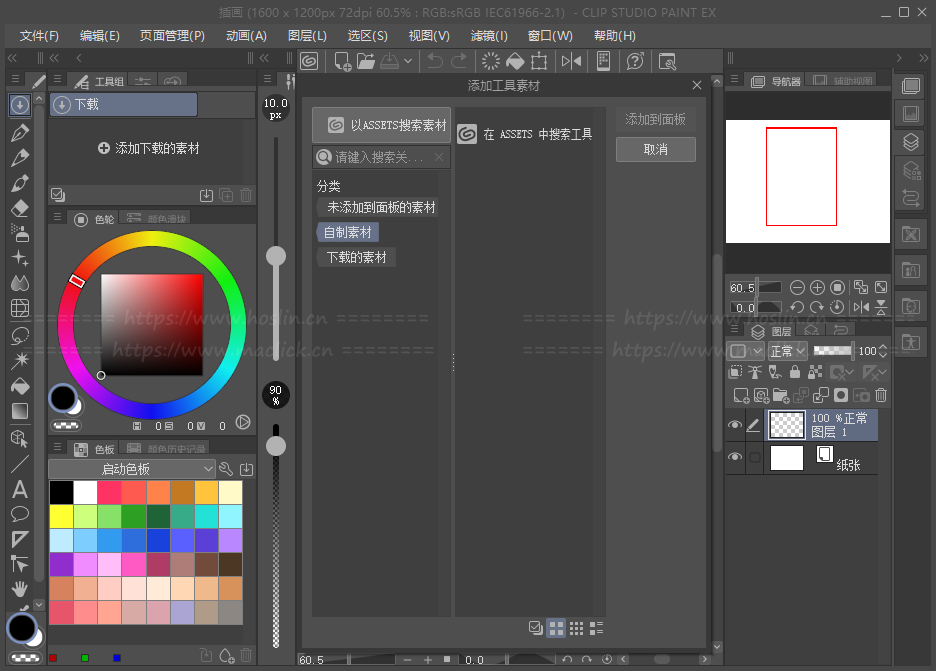
Task: Toggle visibility of the 纸张 layer
Action: pos(735,458)
